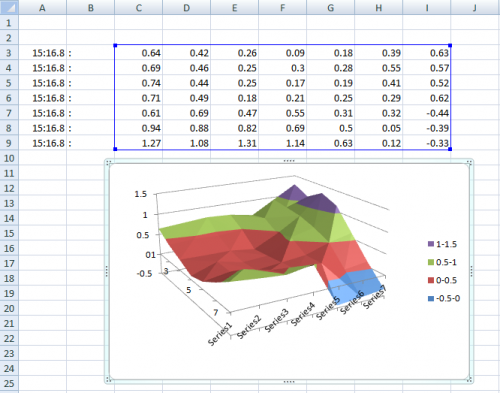Click cell containing 0.09 in column F
Image resolution: width=500 pixels, height=393 pixels.
coord(283,53)
